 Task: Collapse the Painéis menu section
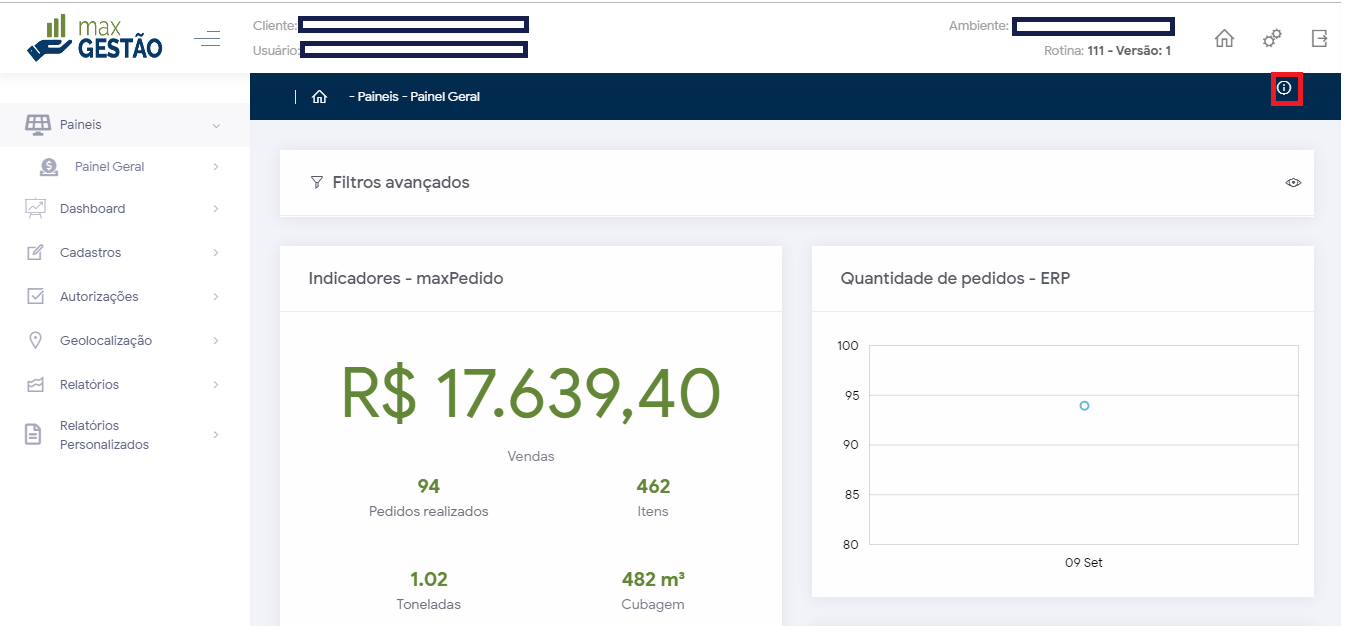(216, 125)
